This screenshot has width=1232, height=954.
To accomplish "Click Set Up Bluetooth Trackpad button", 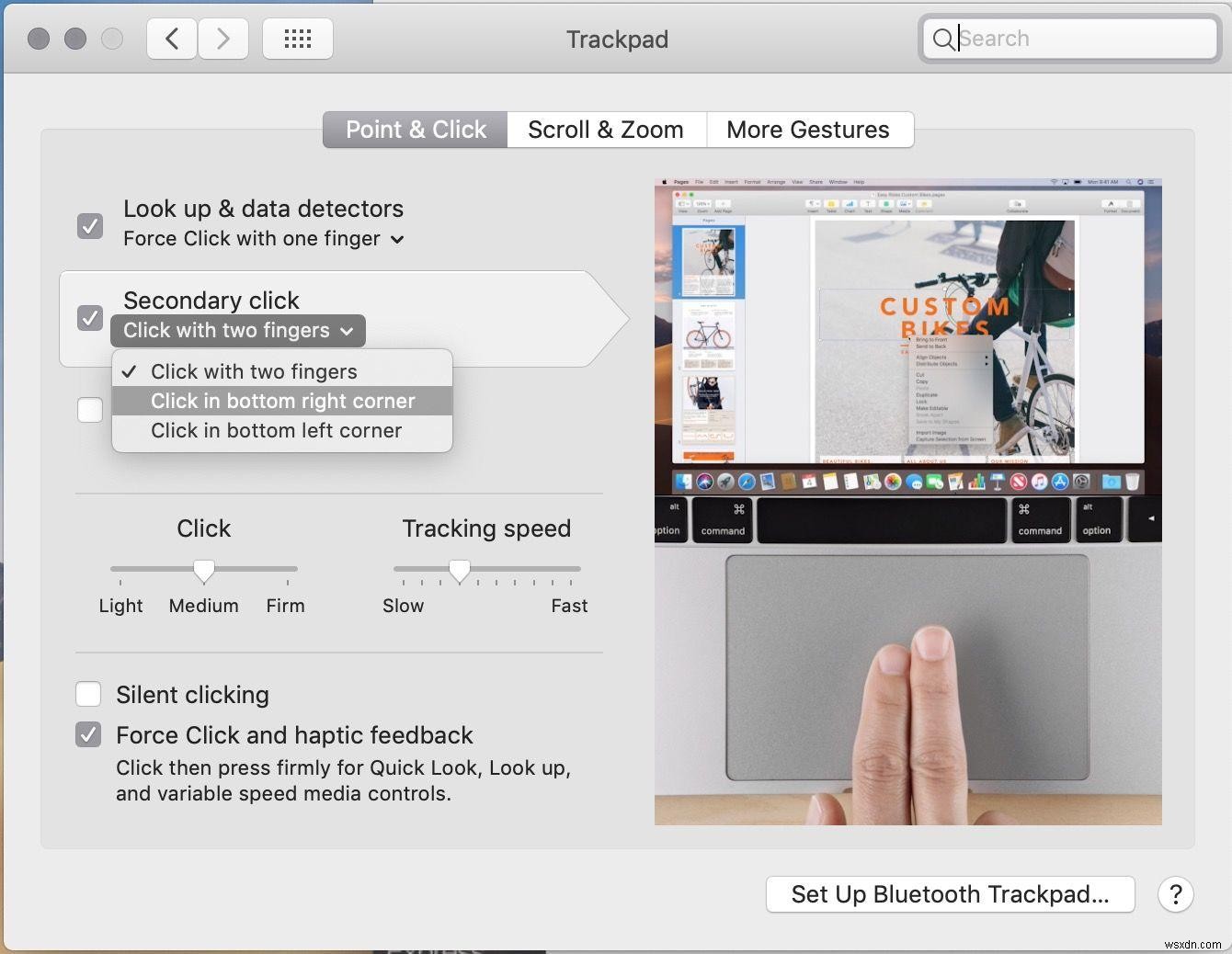I will [x=950, y=893].
